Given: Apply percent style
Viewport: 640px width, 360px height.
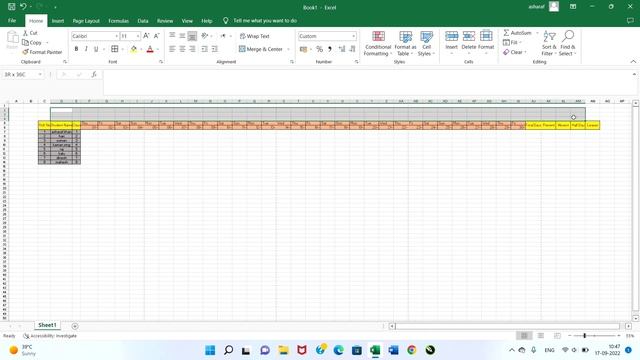Looking at the screenshot, I should pyautogui.click(x=320, y=49).
